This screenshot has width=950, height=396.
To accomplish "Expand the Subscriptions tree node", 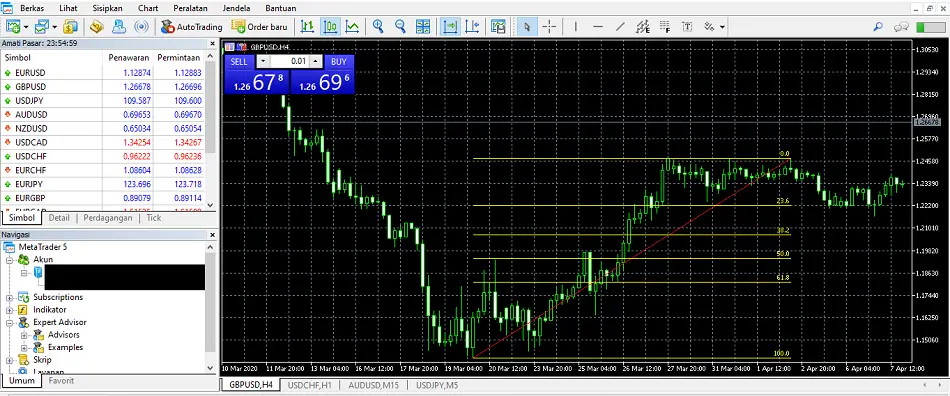I will click(x=10, y=297).
